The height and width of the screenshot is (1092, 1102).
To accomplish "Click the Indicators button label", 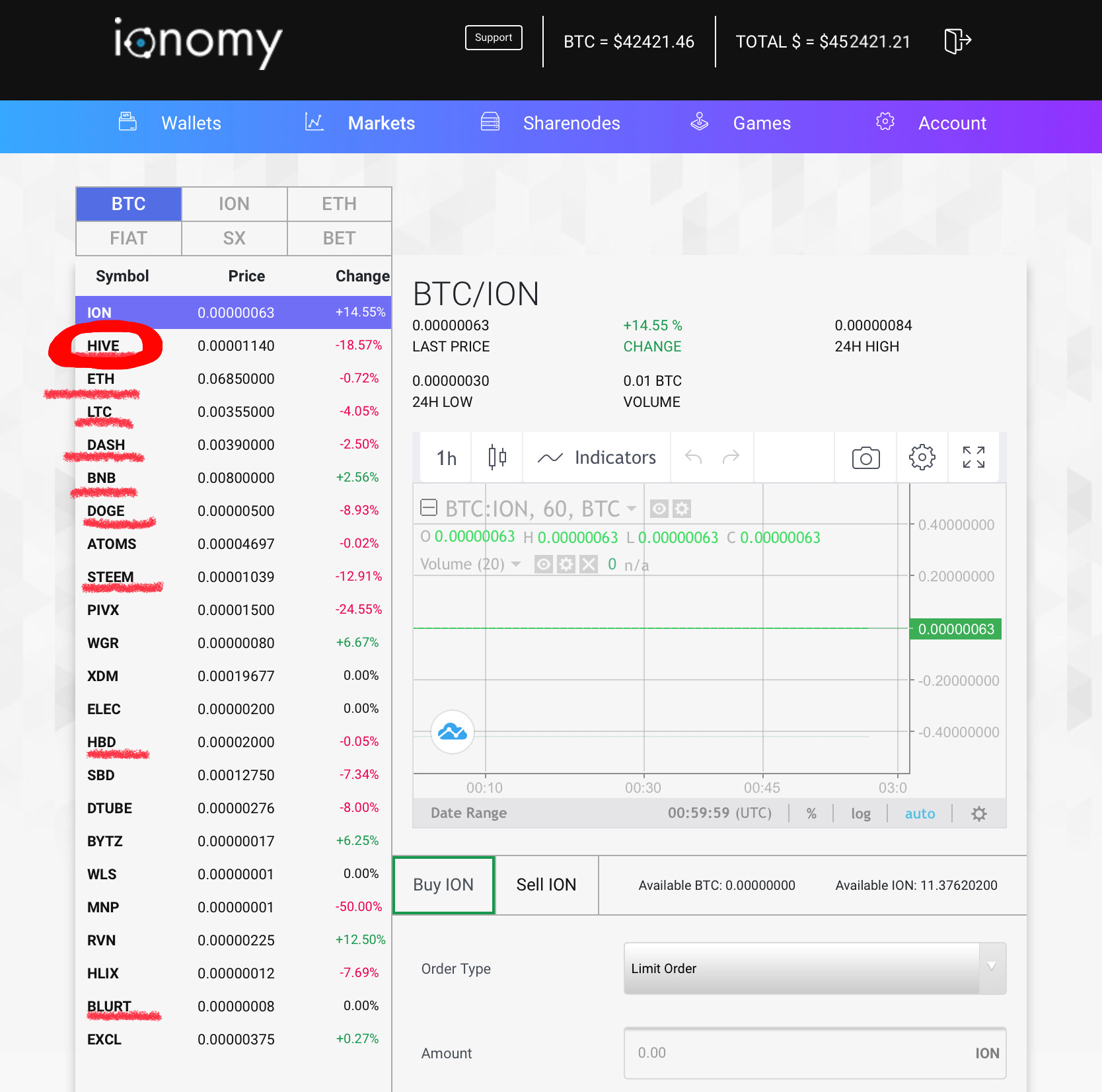I will tap(615, 458).
